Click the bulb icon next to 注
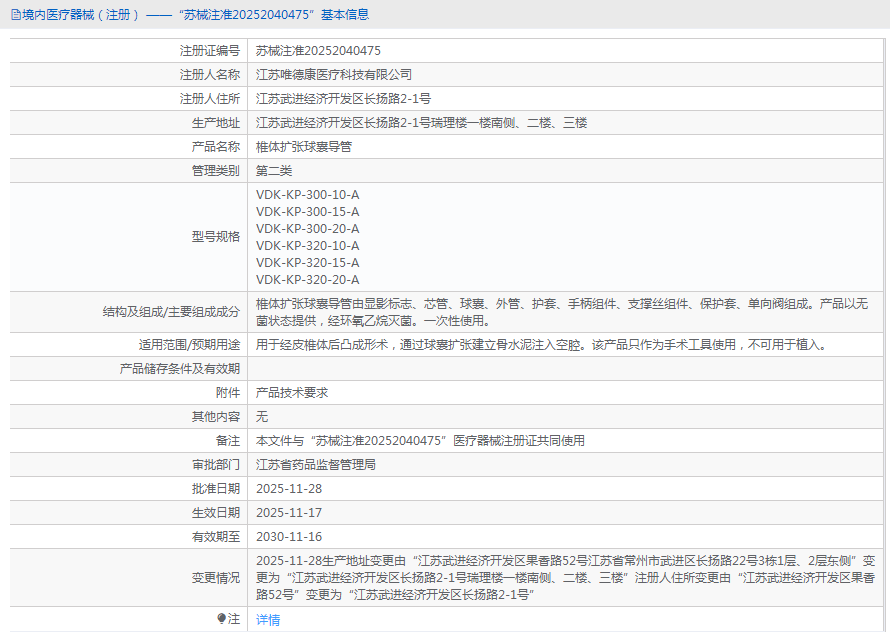Image resolution: width=890 pixels, height=632 pixels. (x=222, y=618)
